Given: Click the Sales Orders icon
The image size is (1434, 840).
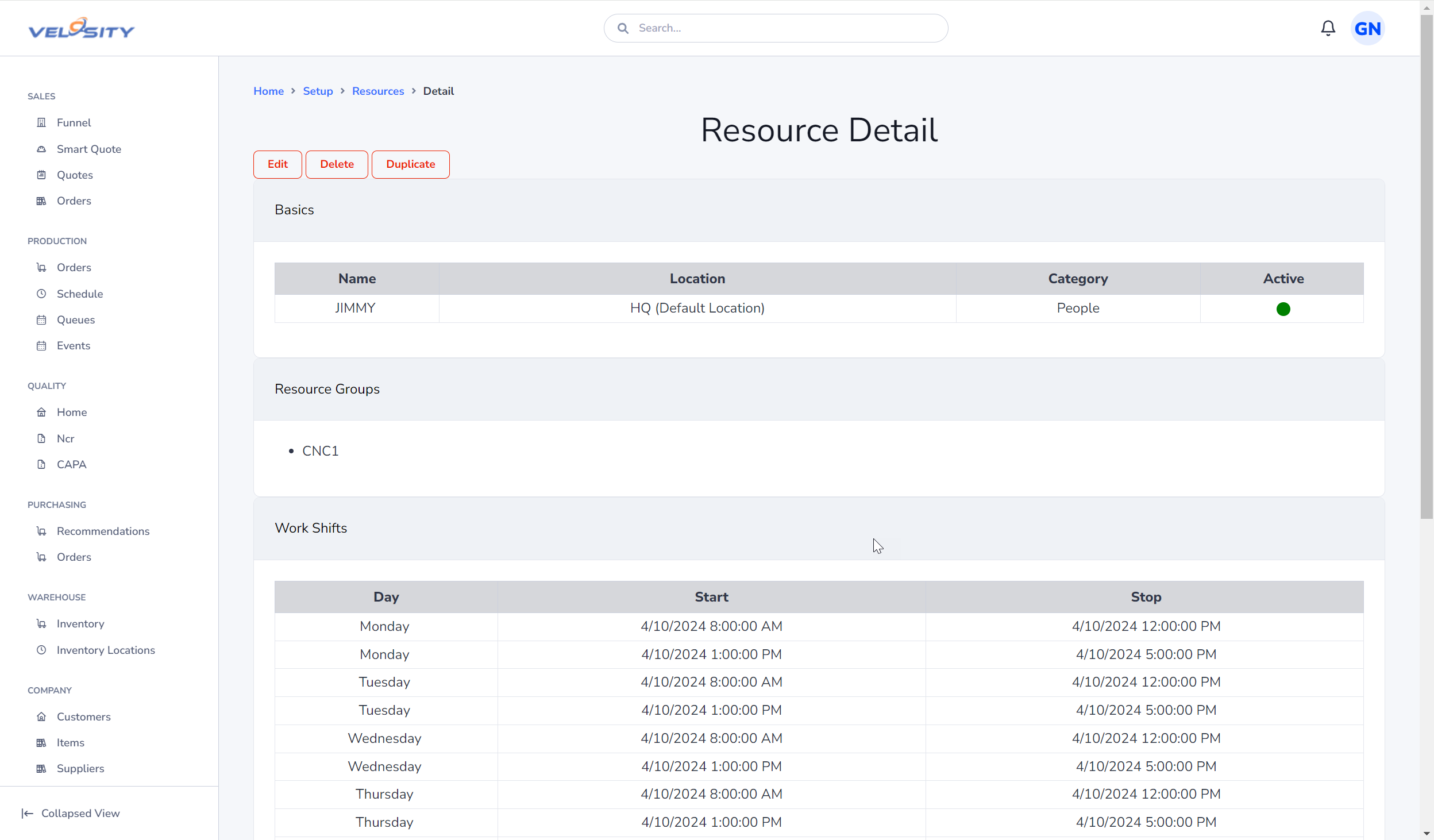Looking at the screenshot, I should 41,201.
